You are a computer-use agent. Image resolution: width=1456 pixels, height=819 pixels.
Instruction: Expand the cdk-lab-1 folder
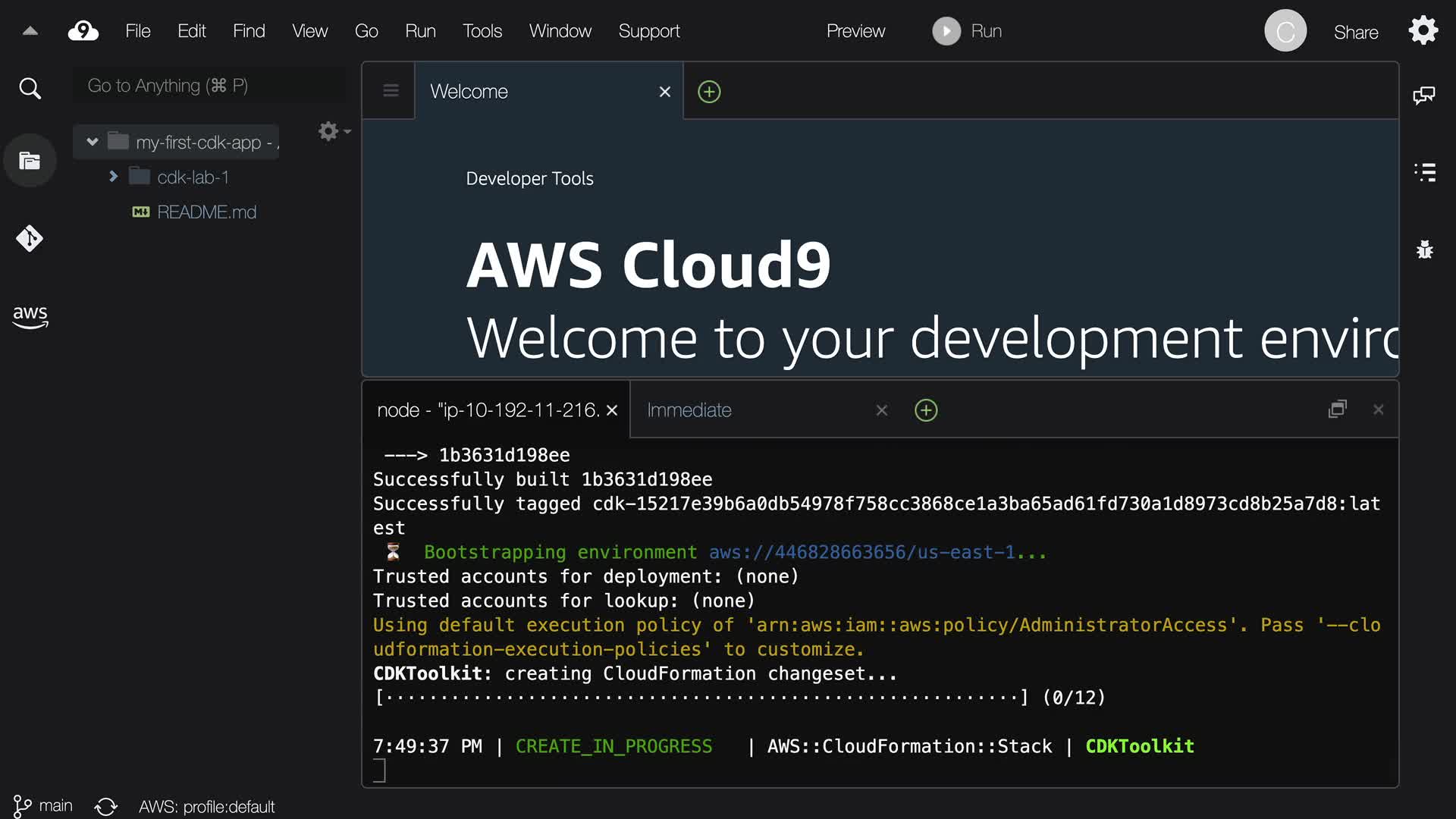pyautogui.click(x=113, y=177)
